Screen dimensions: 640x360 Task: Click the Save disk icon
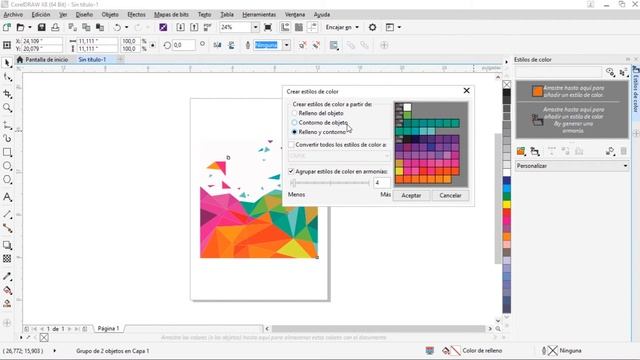(41, 27)
